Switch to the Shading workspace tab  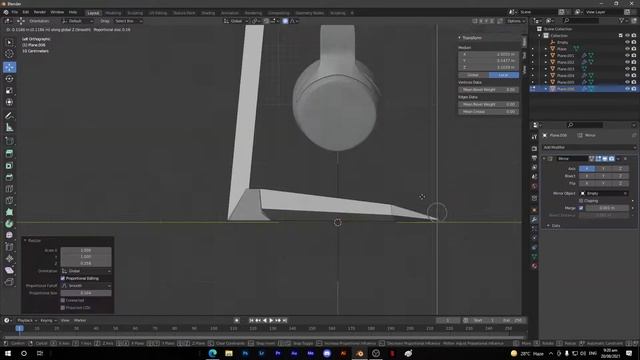pos(208,13)
